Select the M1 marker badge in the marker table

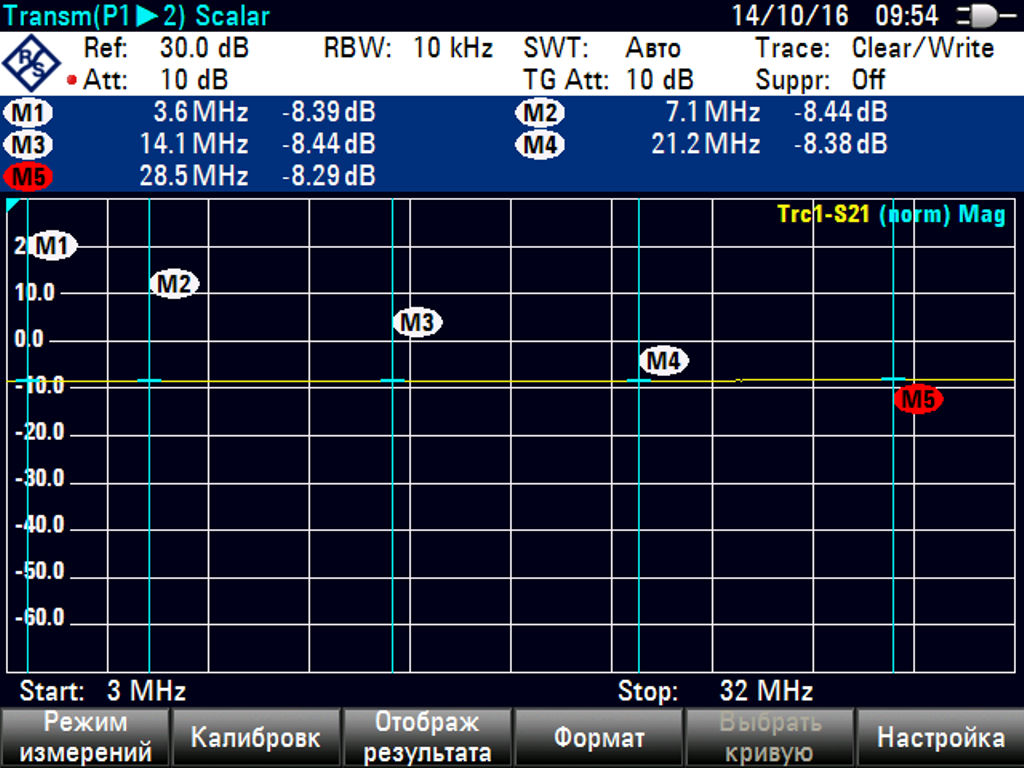pyautogui.click(x=30, y=113)
